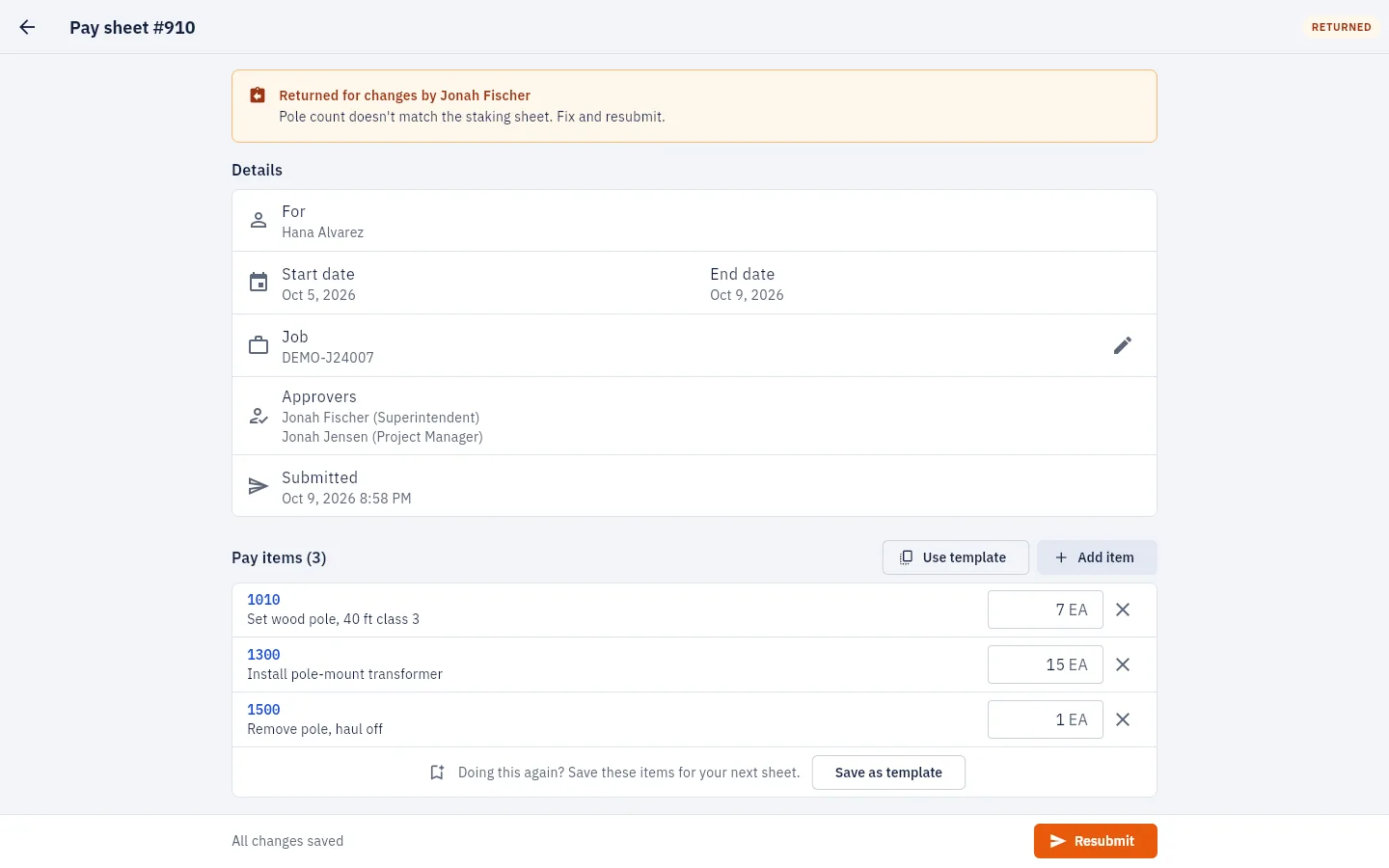Click the calendar icon beside Start date
The image size is (1389, 868).
259,283
